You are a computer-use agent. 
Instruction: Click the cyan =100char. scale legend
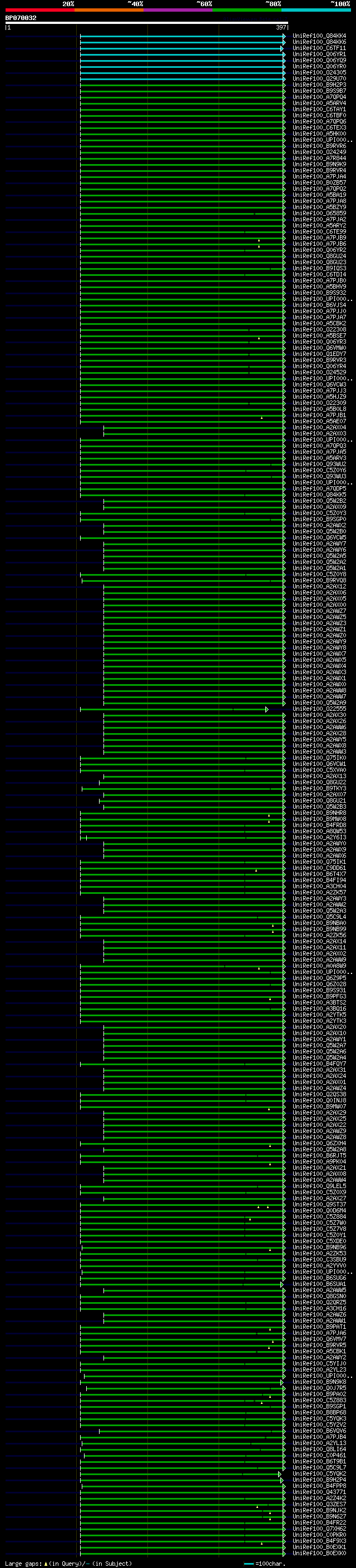pyautogui.click(x=265, y=1563)
